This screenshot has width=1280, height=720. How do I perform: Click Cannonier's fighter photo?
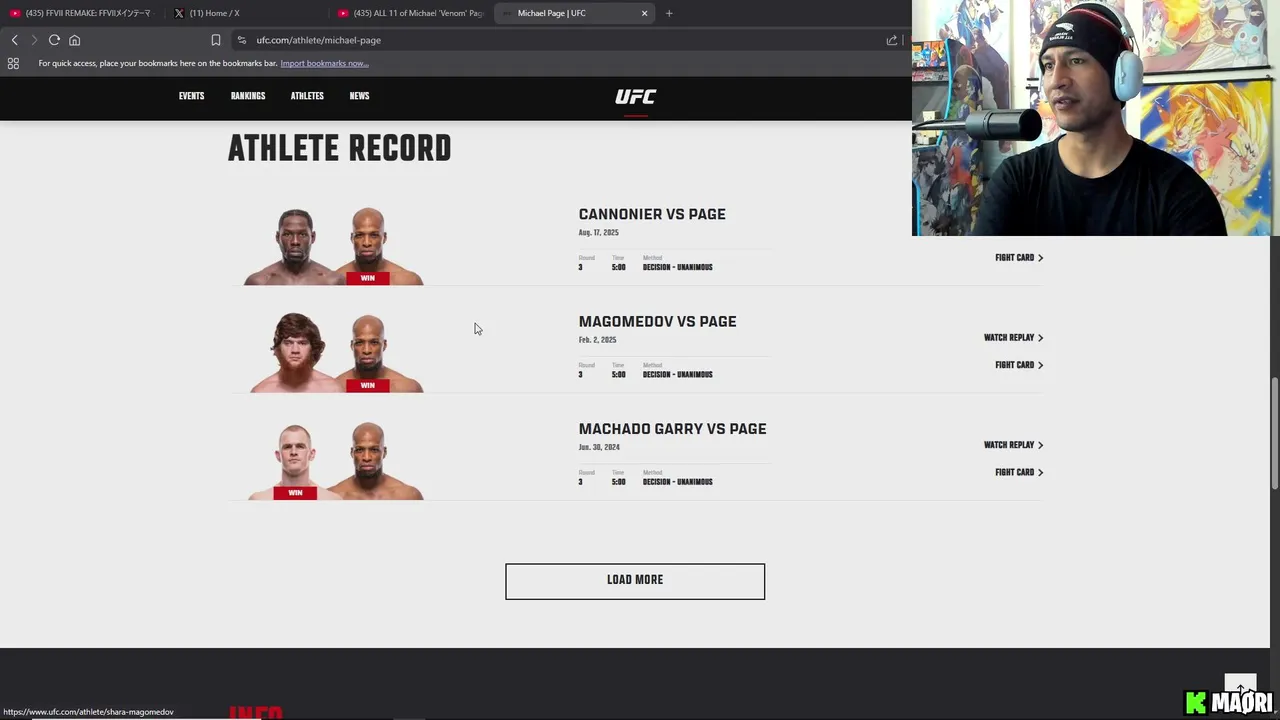pyautogui.click(x=295, y=246)
